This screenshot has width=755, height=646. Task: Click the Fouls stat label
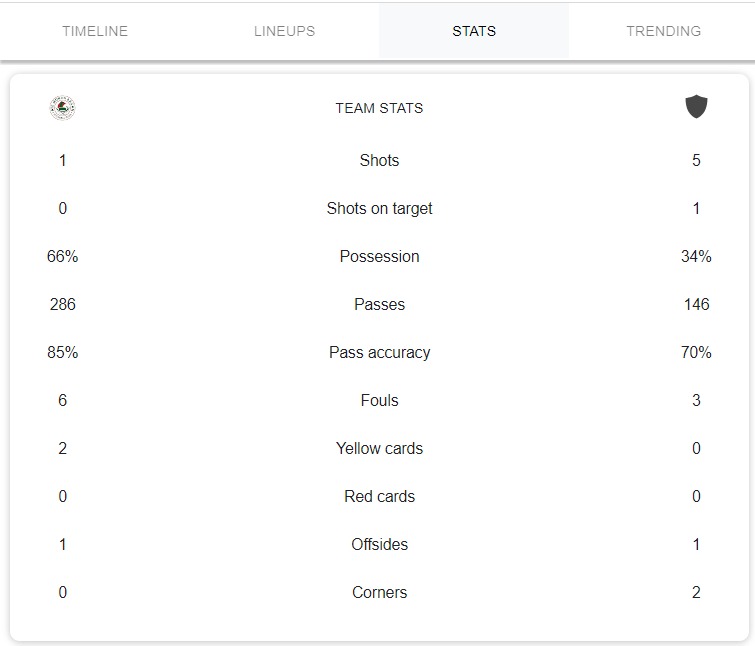tap(379, 400)
